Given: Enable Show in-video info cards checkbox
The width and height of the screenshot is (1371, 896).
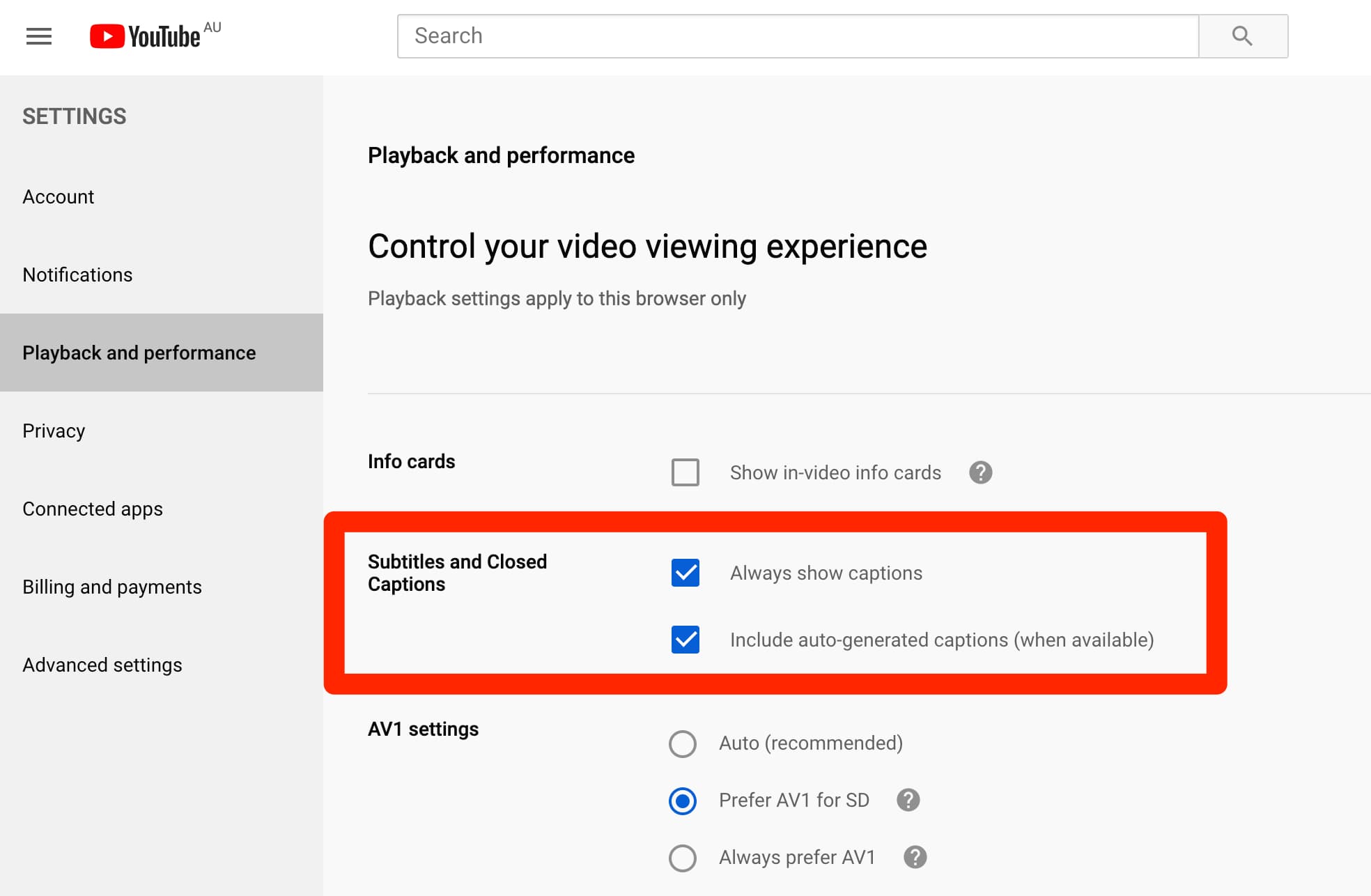Looking at the screenshot, I should (x=685, y=472).
